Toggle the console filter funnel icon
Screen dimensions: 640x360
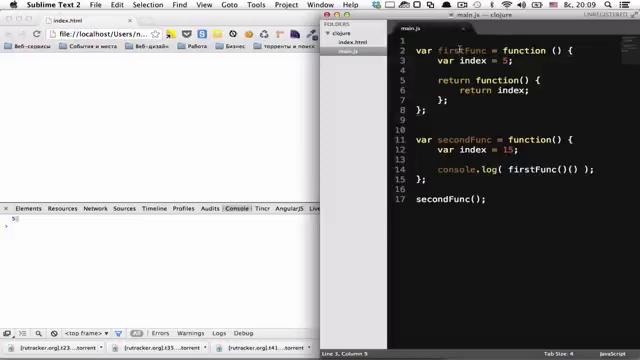[118, 333]
